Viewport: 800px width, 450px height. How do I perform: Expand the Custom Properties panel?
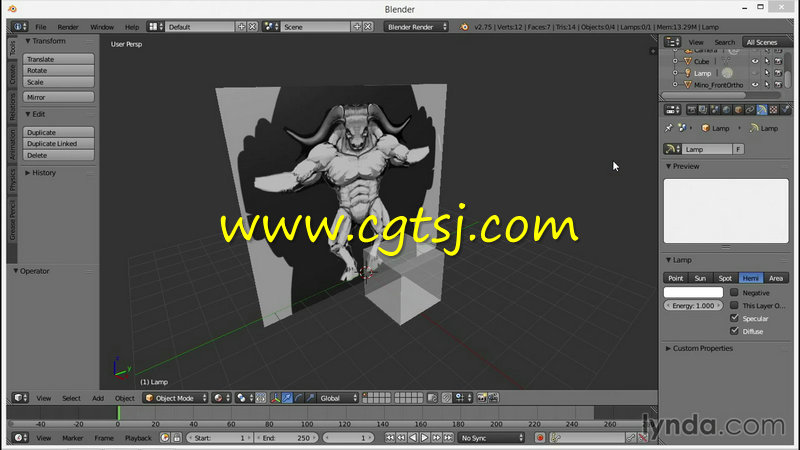point(699,348)
